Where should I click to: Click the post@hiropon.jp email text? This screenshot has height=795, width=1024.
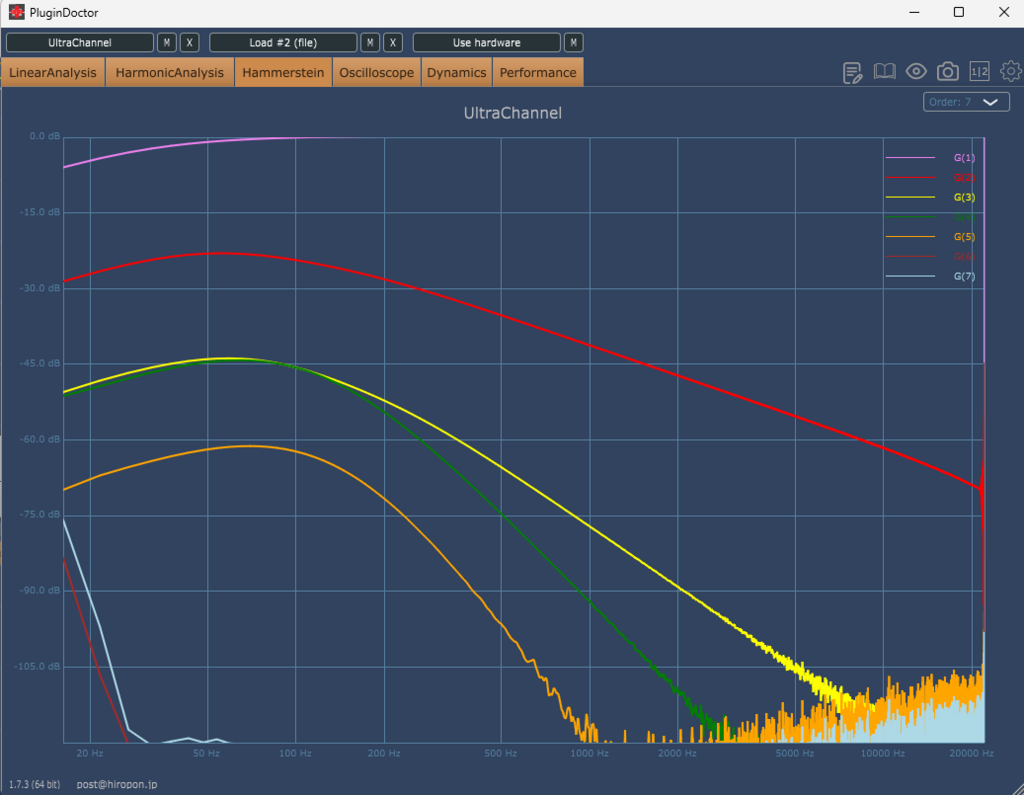pos(117,784)
